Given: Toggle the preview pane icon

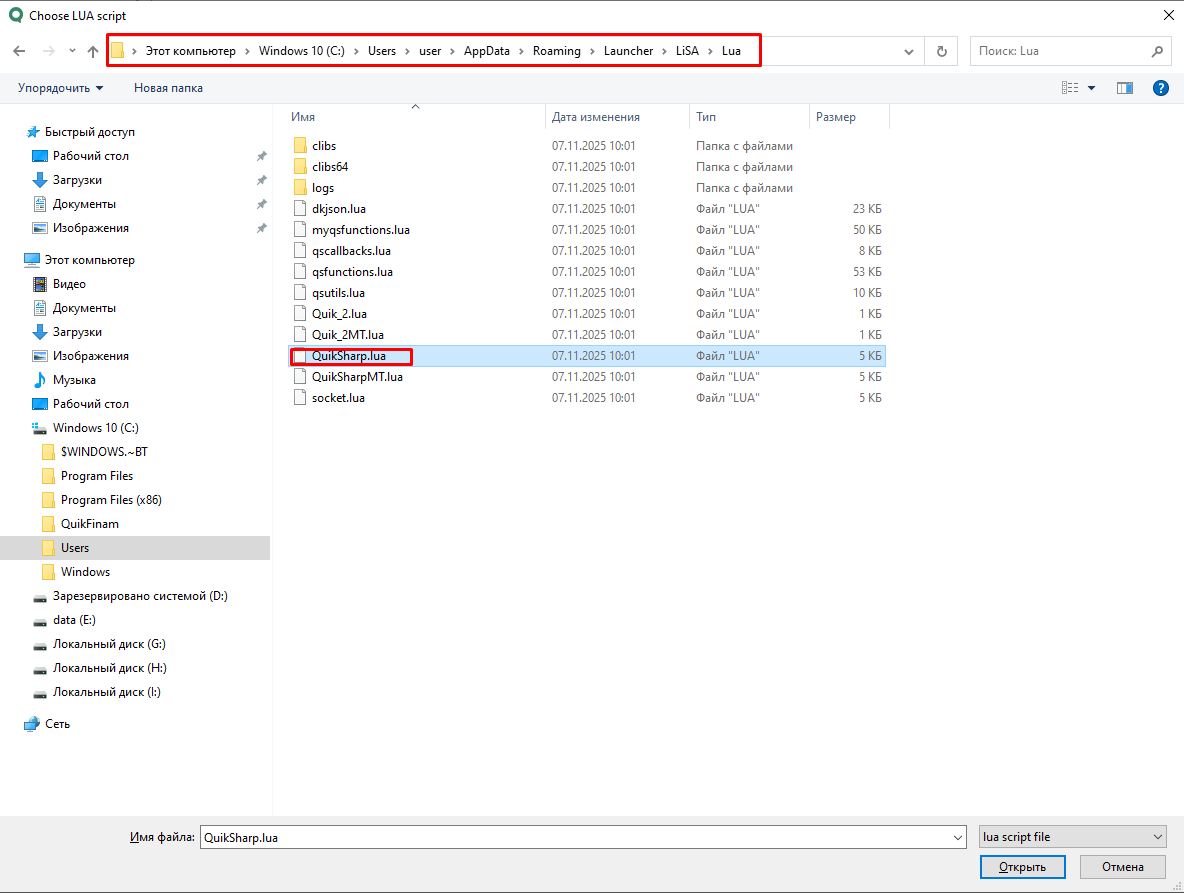Looking at the screenshot, I should 1125,88.
